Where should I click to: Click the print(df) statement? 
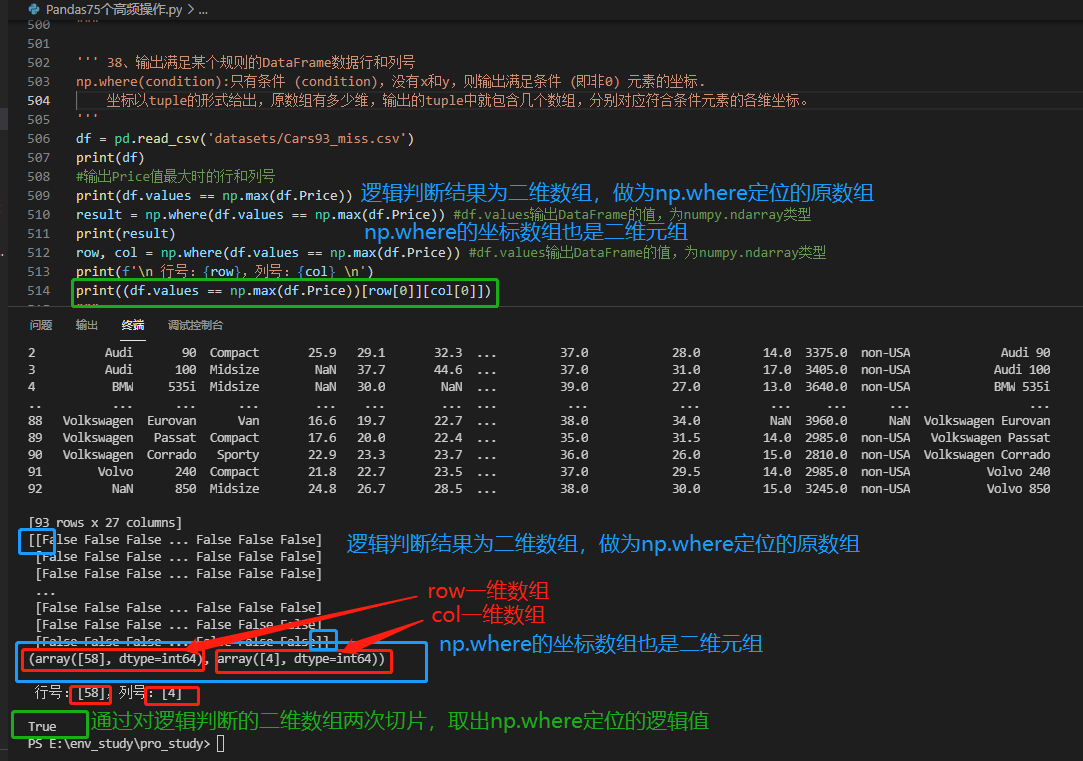coord(110,157)
